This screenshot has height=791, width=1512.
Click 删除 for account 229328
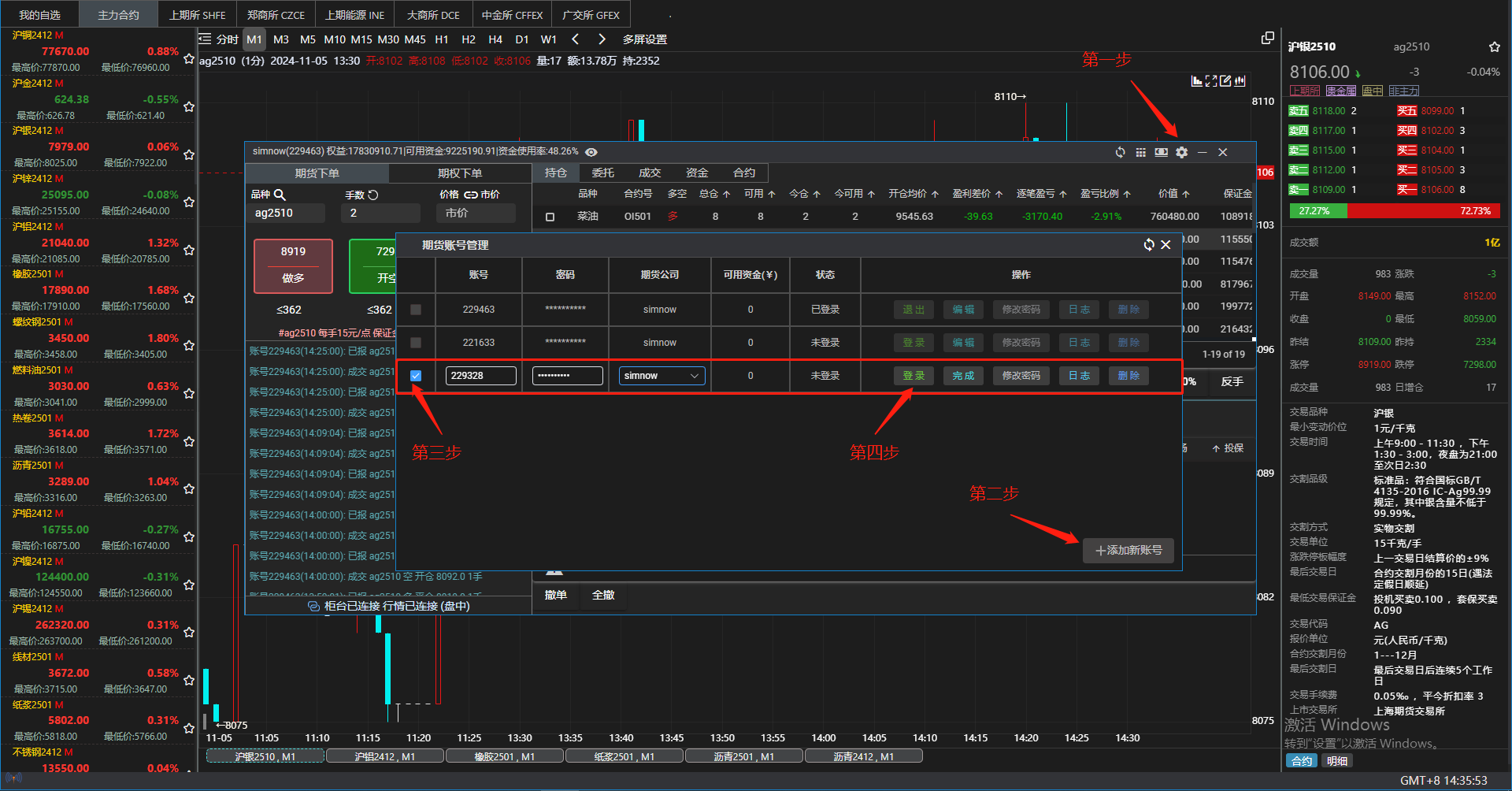1128,376
